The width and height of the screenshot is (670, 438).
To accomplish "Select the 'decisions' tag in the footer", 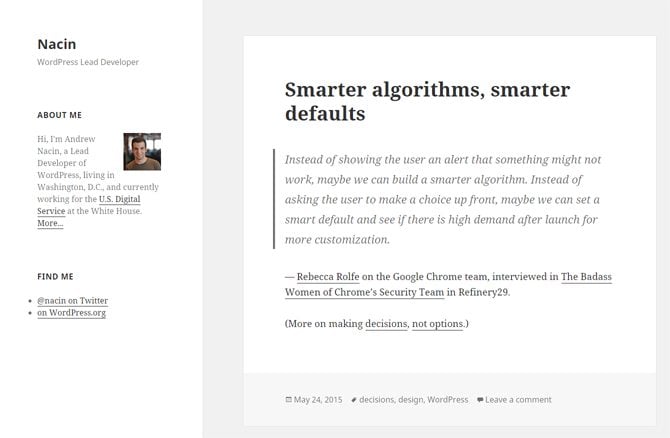I will pyautogui.click(x=376, y=400).
